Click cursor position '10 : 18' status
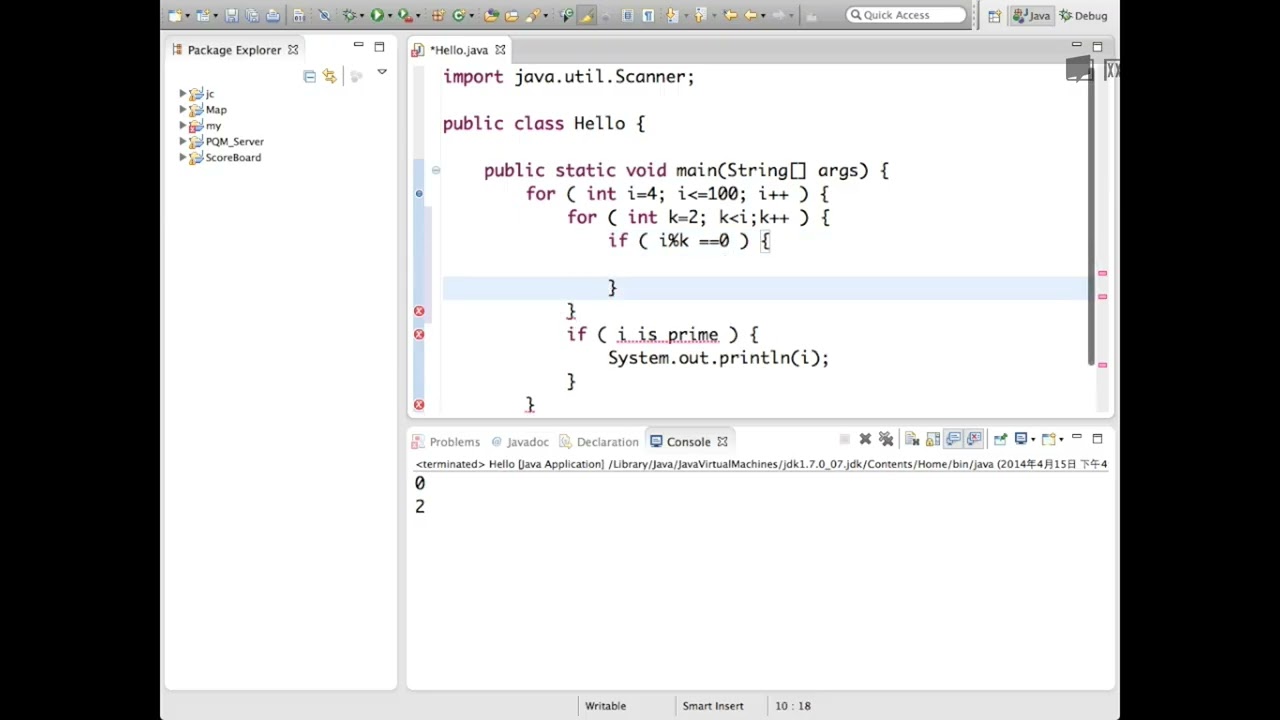The image size is (1280, 720). tap(792, 706)
